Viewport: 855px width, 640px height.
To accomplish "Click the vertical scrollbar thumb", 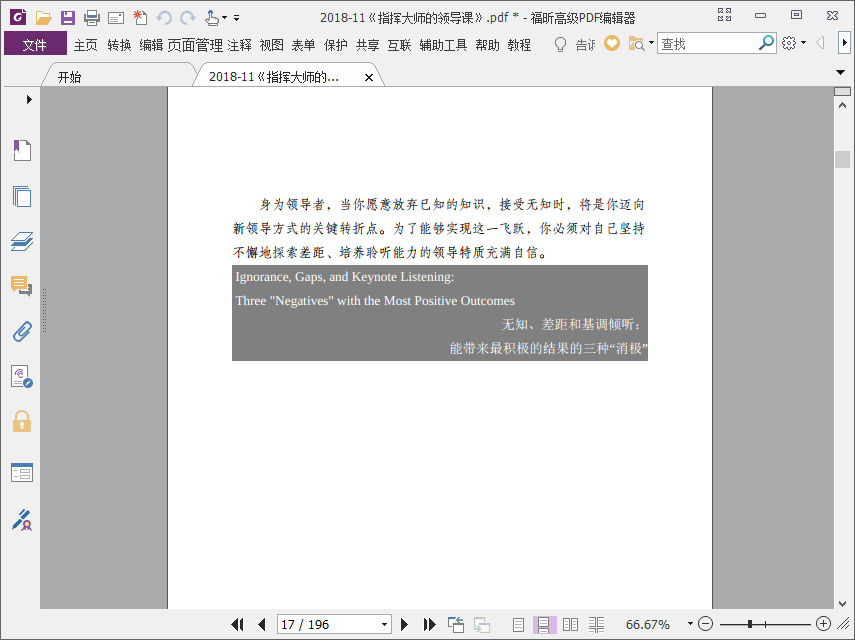I will [842, 159].
